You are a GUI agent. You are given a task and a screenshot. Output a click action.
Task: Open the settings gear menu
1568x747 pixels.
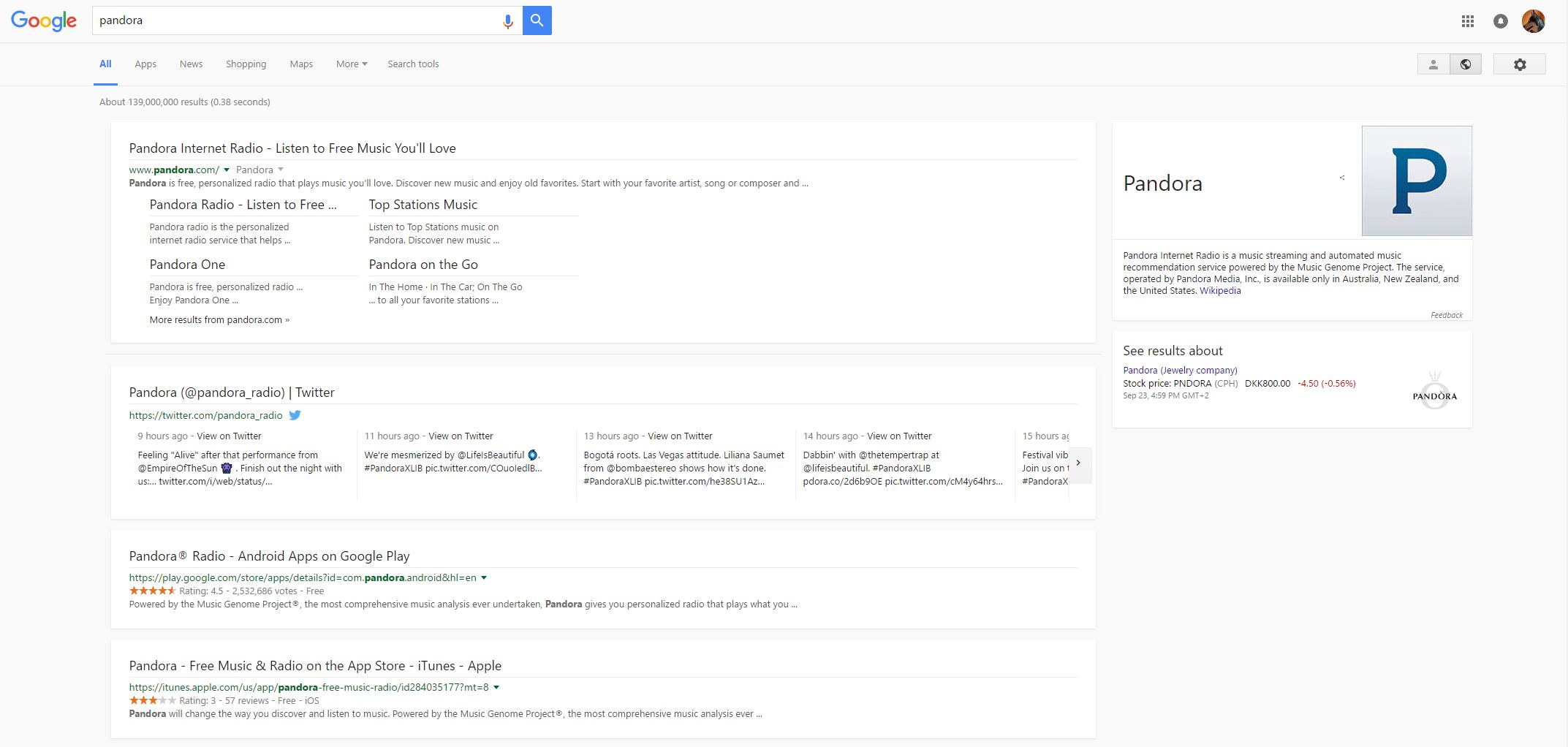tap(1519, 64)
